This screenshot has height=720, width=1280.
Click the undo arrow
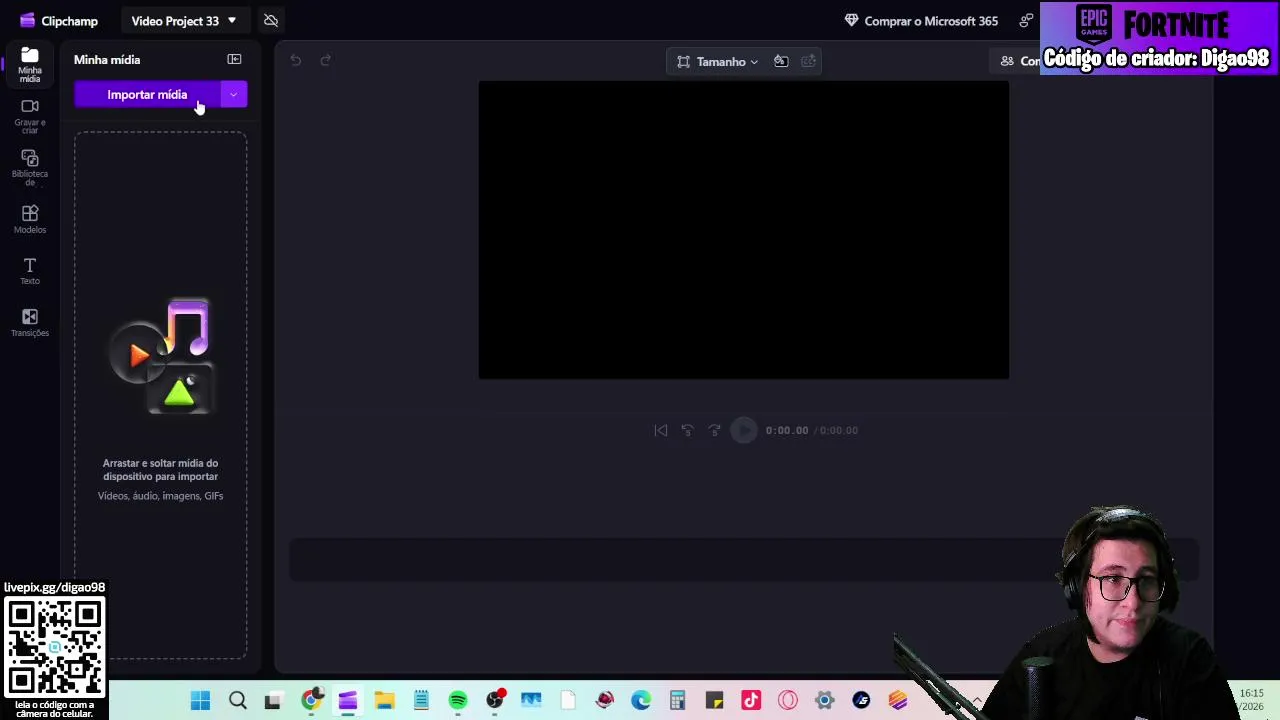(296, 61)
